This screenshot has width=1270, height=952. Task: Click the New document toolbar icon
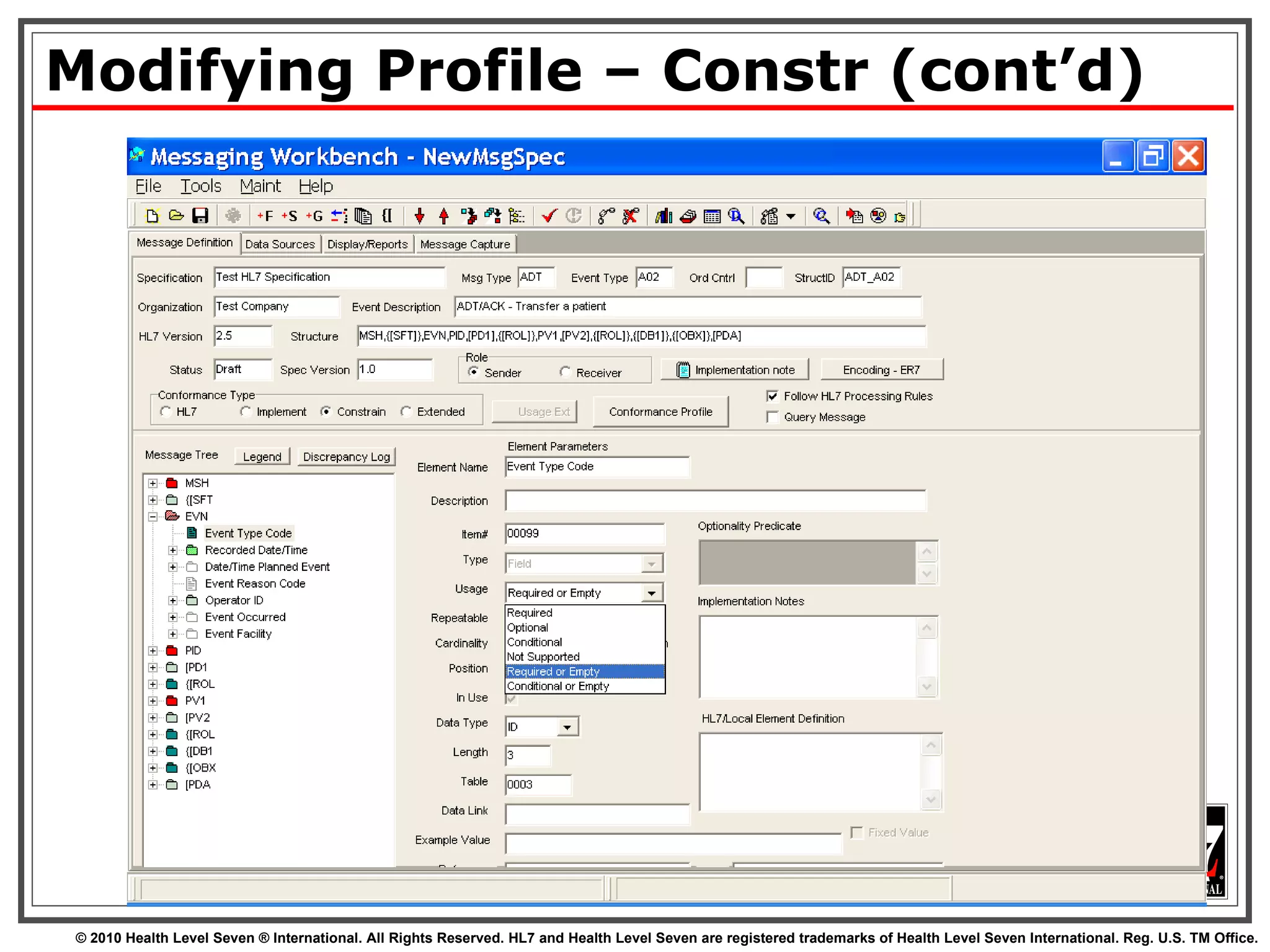point(152,216)
